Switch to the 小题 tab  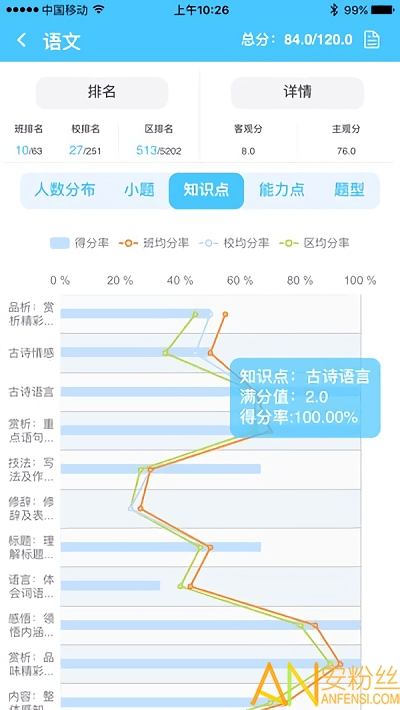(x=140, y=190)
